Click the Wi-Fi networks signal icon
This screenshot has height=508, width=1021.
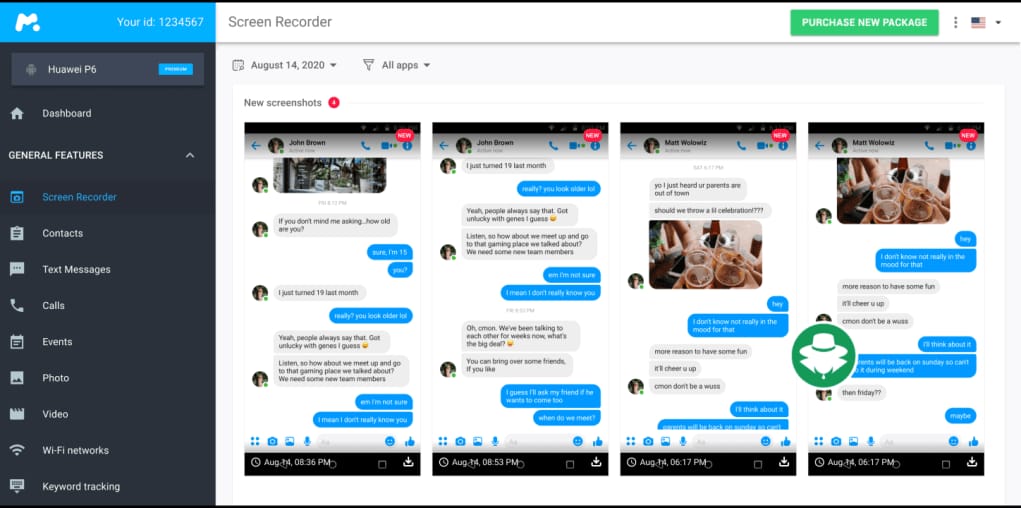pos(17,450)
